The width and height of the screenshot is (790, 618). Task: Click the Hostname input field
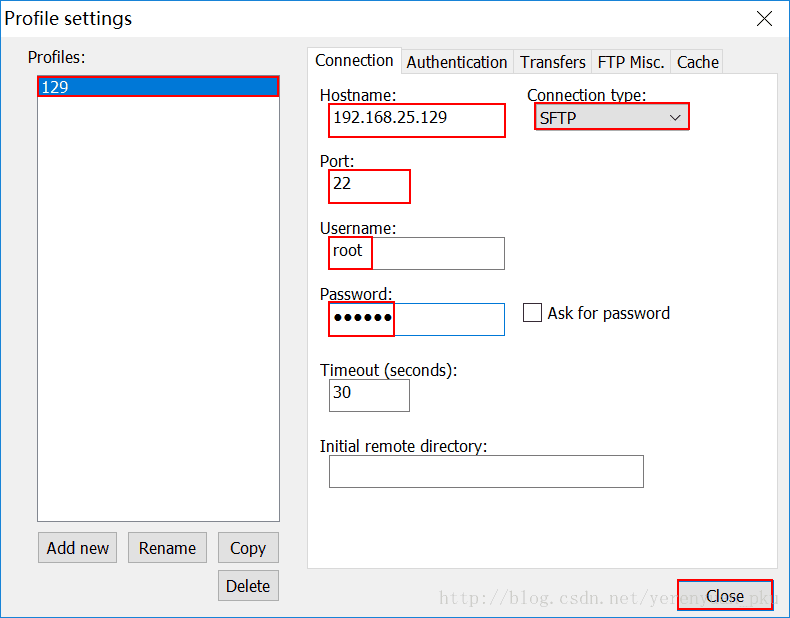pos(417,118)
